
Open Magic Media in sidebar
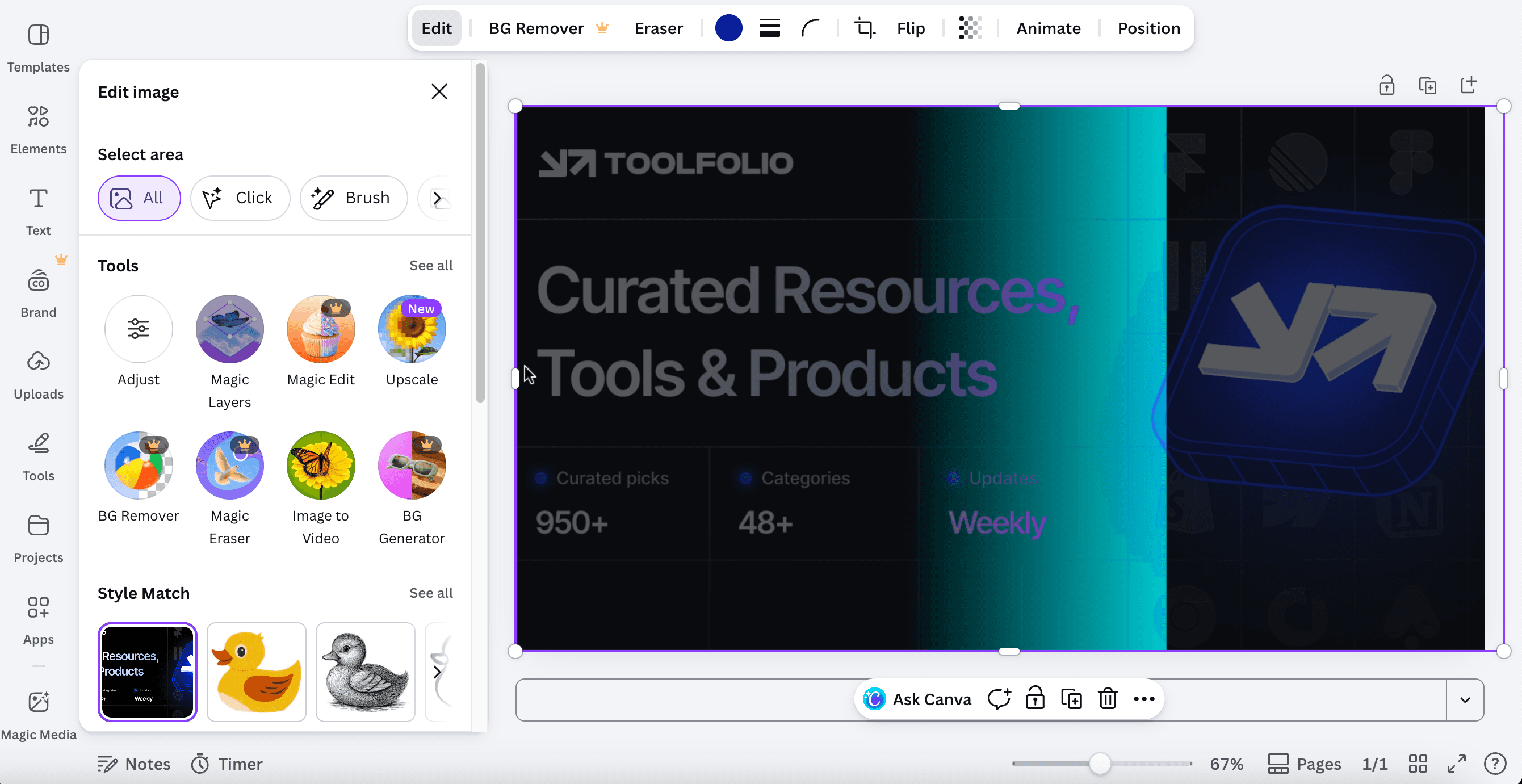tap(39, 714)
